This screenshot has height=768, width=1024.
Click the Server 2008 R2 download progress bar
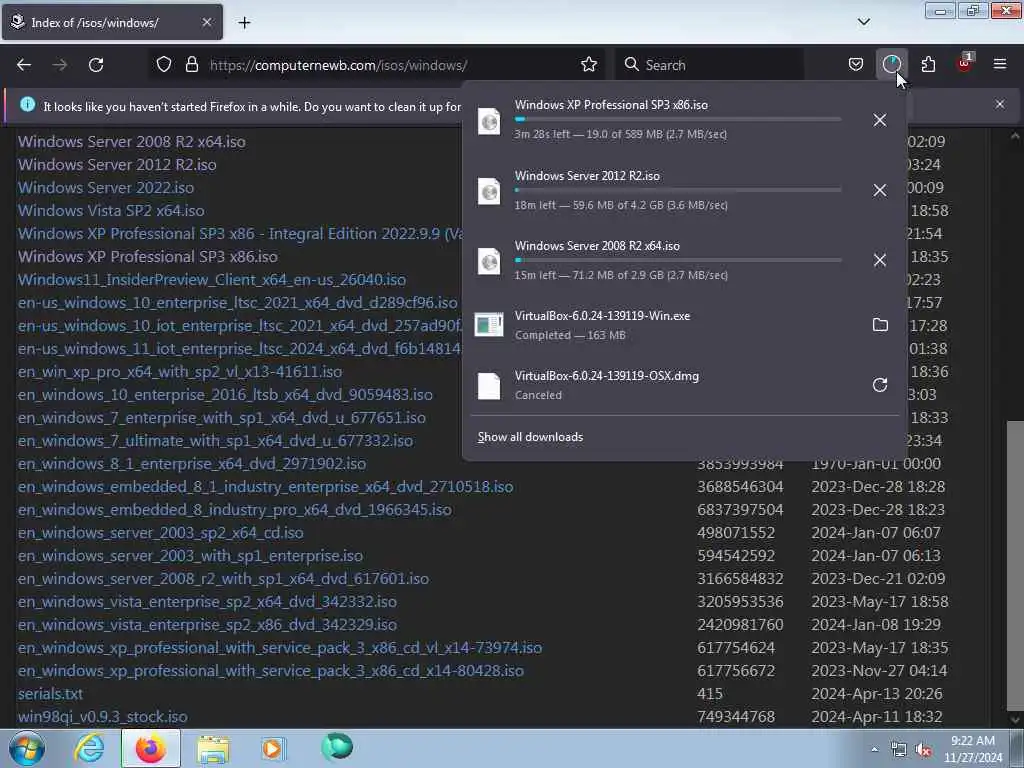pyautogui.click(x=678, y=259)
